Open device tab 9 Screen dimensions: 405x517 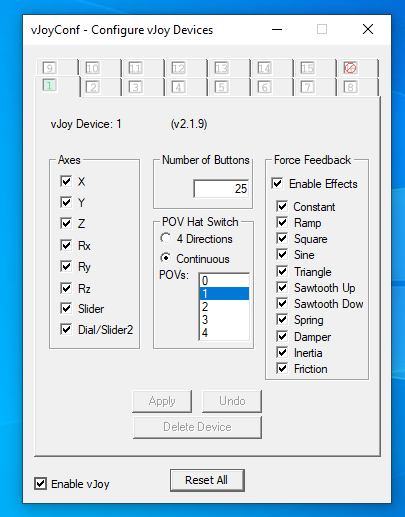pyautogui.click(x=57, y=68)
